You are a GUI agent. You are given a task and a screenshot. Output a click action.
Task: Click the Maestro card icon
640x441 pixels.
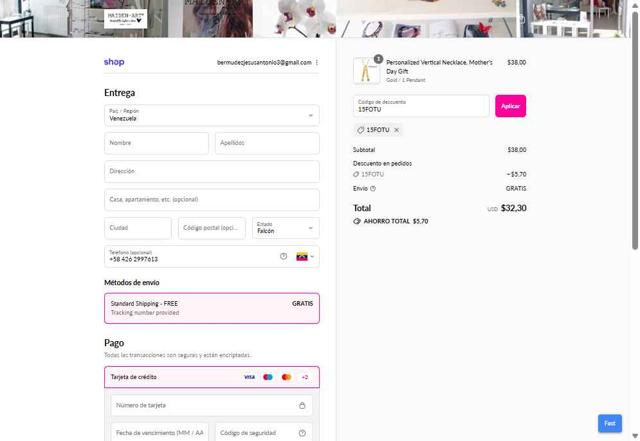(x=268, y=377)
